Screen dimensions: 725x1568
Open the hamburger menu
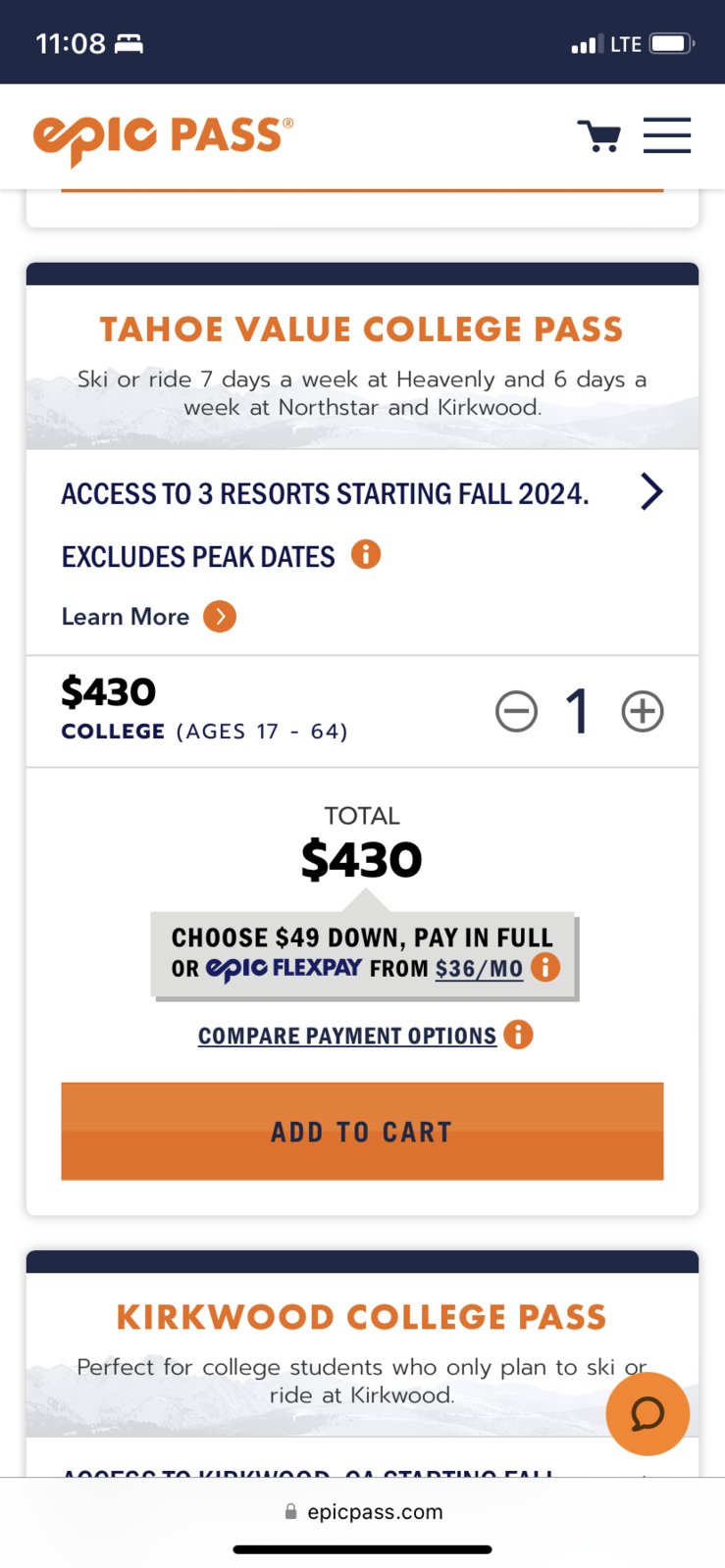point(667,135)
